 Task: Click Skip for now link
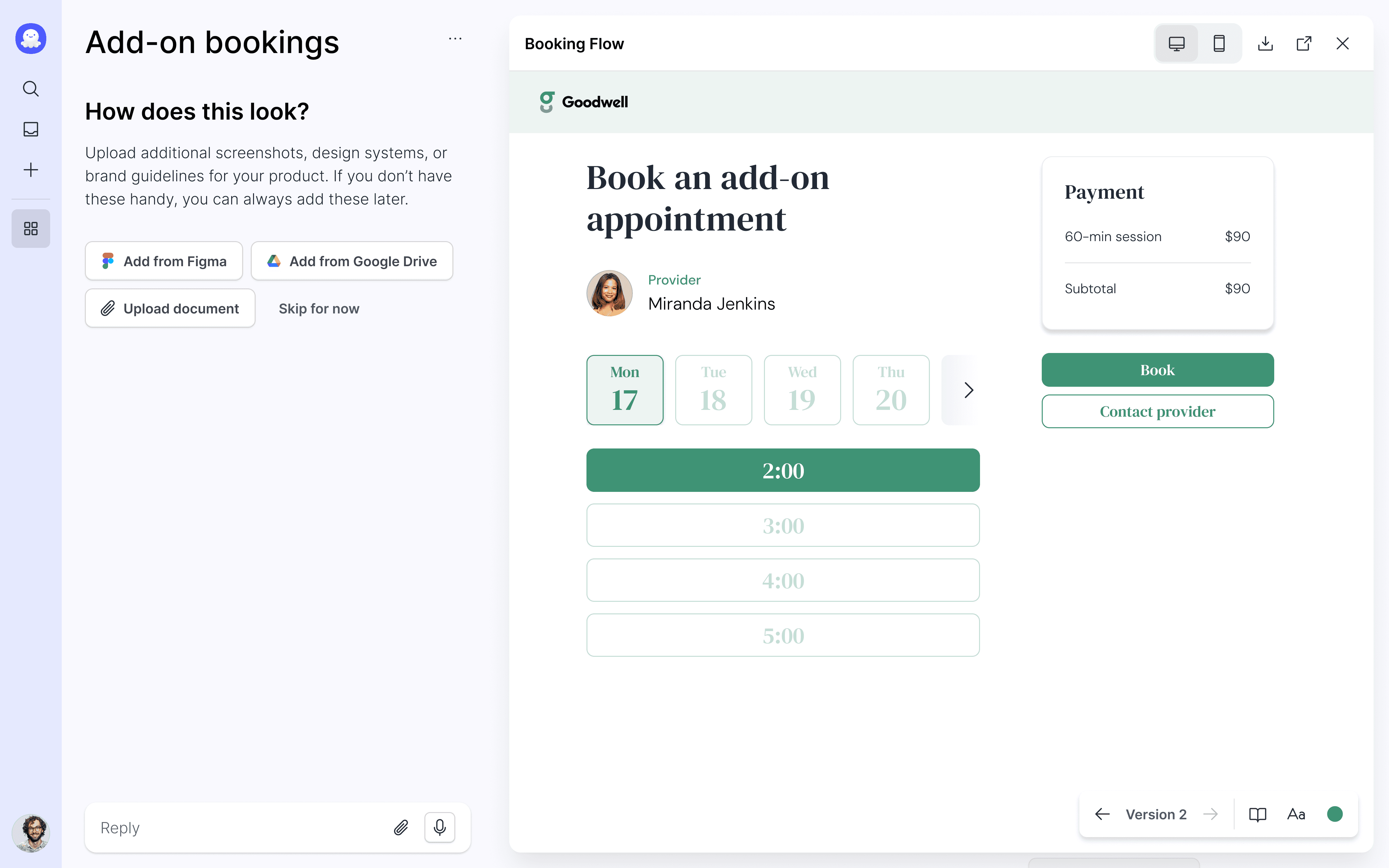[319, 309]
